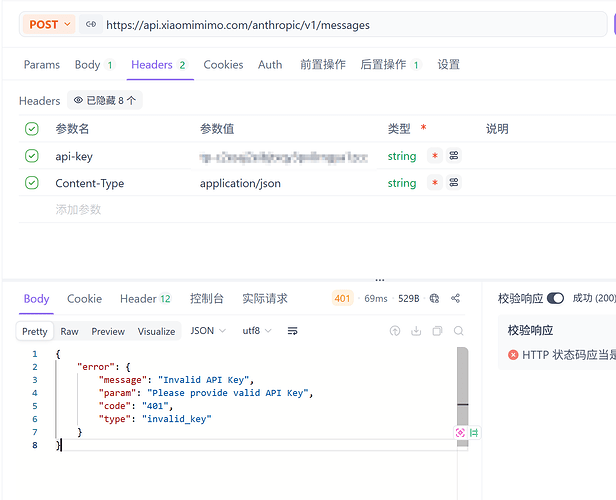Open the POST method dropdown
The height and width of the screenshot is (500, 616).
pos(49,24)
